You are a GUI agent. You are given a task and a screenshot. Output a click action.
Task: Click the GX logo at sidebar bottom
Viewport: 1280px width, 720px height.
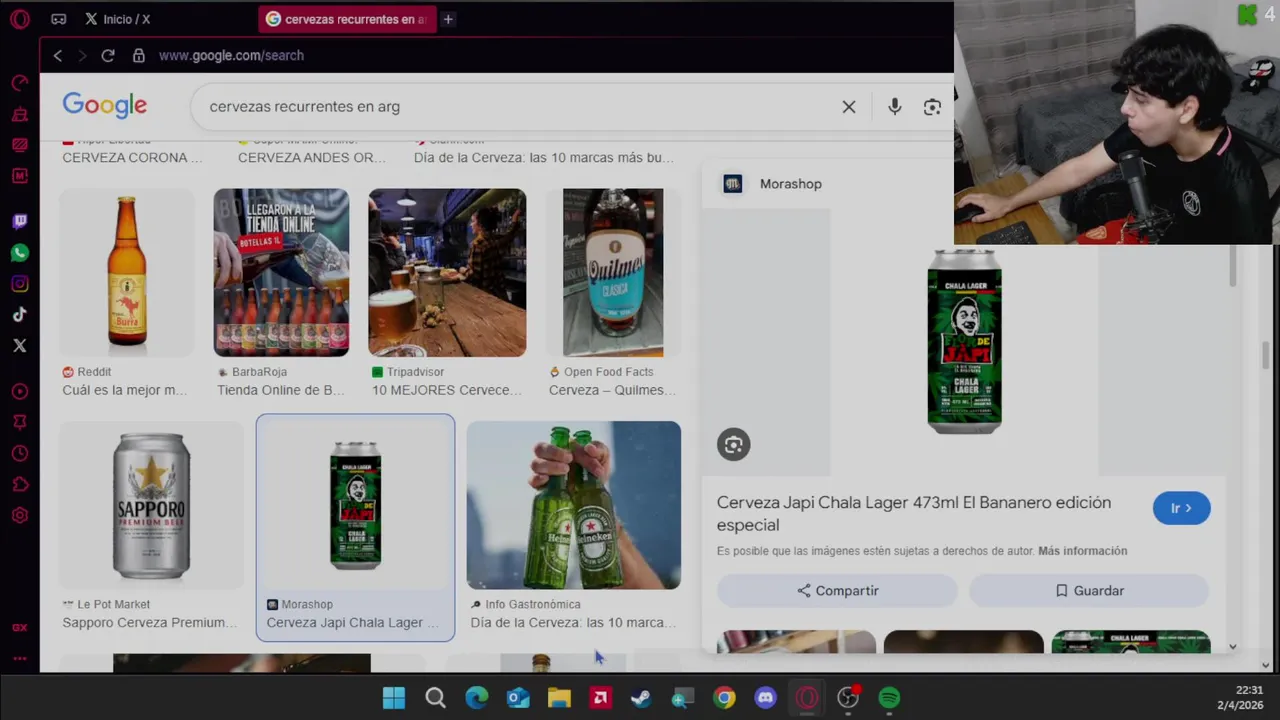point(19,628)
